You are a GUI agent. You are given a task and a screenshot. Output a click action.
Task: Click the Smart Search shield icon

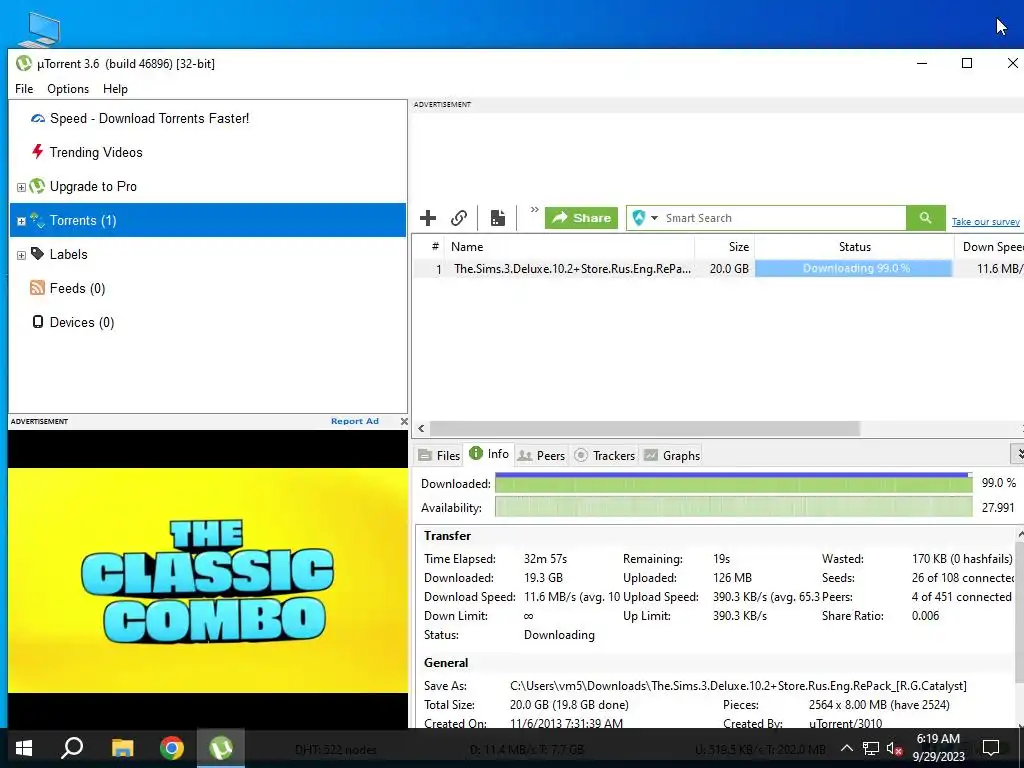coord(639,218)
